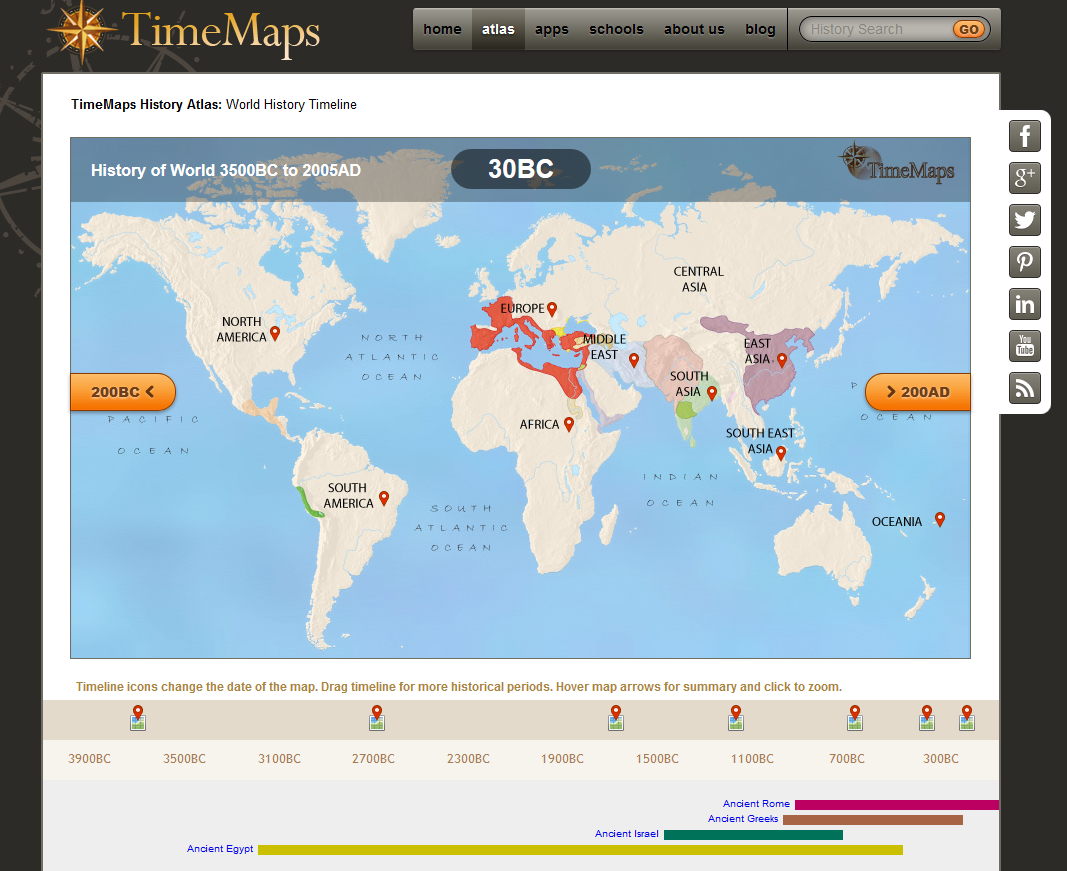Viewport: 1067px width, 871px height.
Task: Select the East Asia location pin
Action: coord(782,357)
